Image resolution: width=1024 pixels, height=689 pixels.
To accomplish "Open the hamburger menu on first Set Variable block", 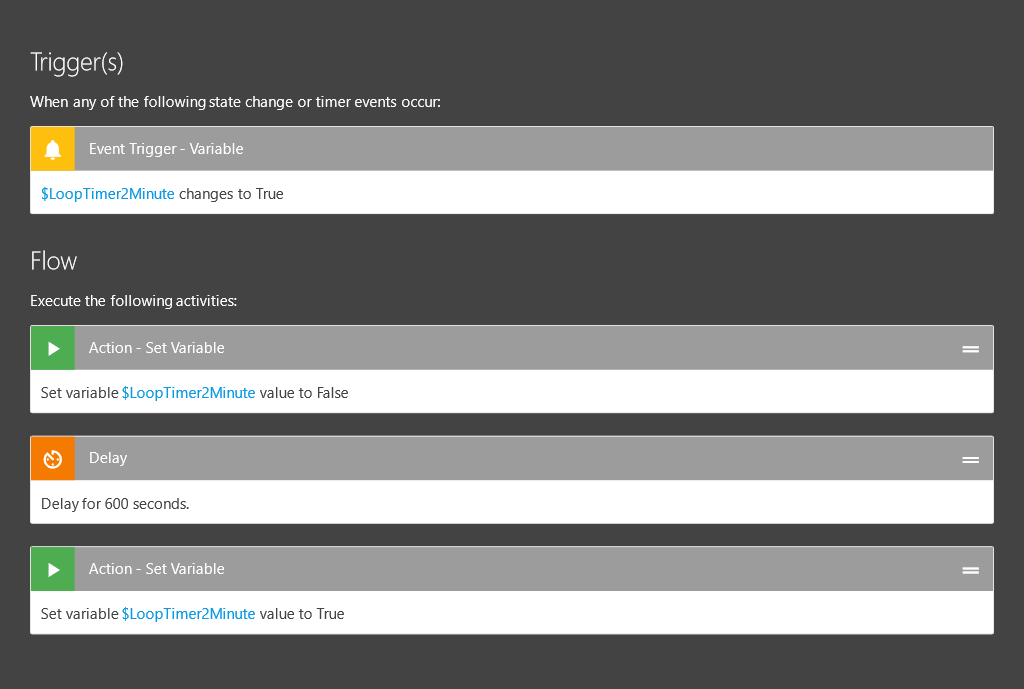I will (x=969, y=348).
